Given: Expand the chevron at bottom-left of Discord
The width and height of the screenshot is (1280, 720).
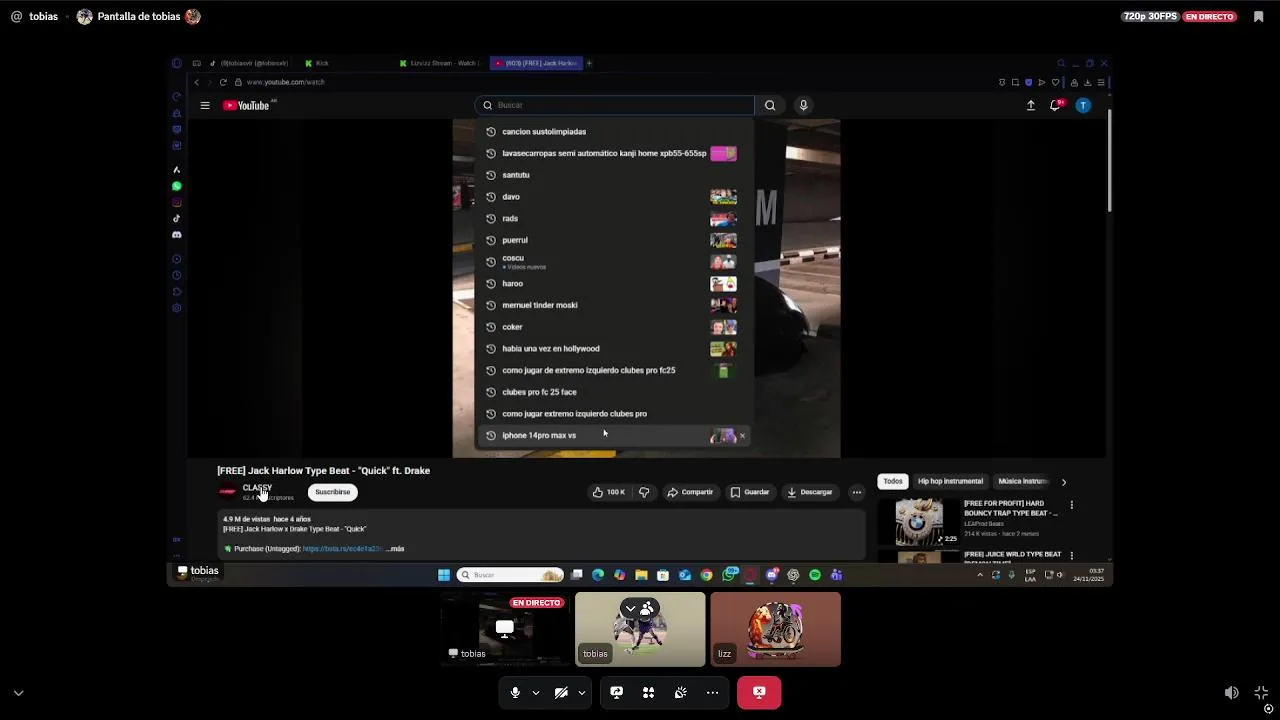Looking at the screenshot, I should 18,692.
